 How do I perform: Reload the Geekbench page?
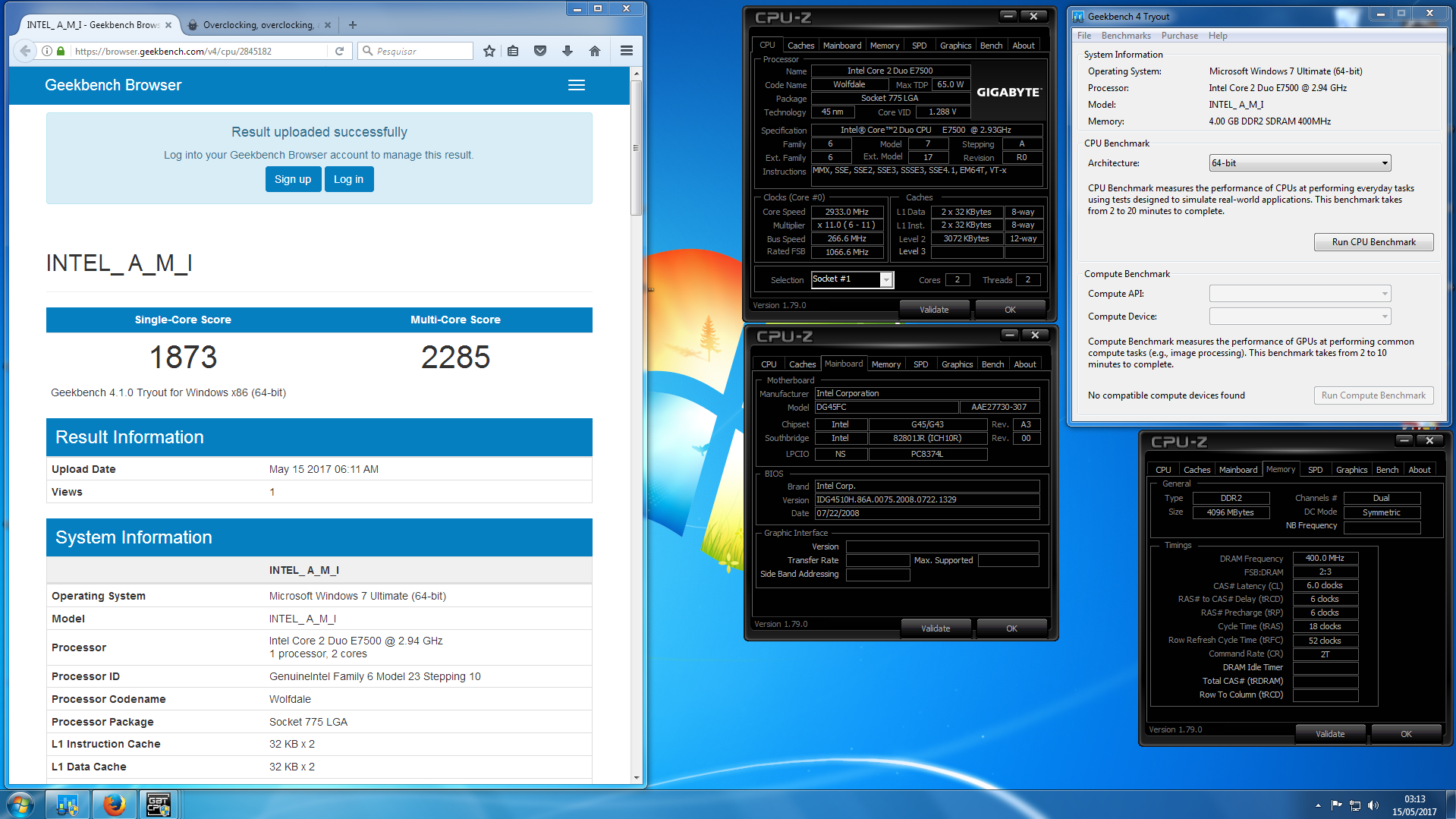point(339,51)
